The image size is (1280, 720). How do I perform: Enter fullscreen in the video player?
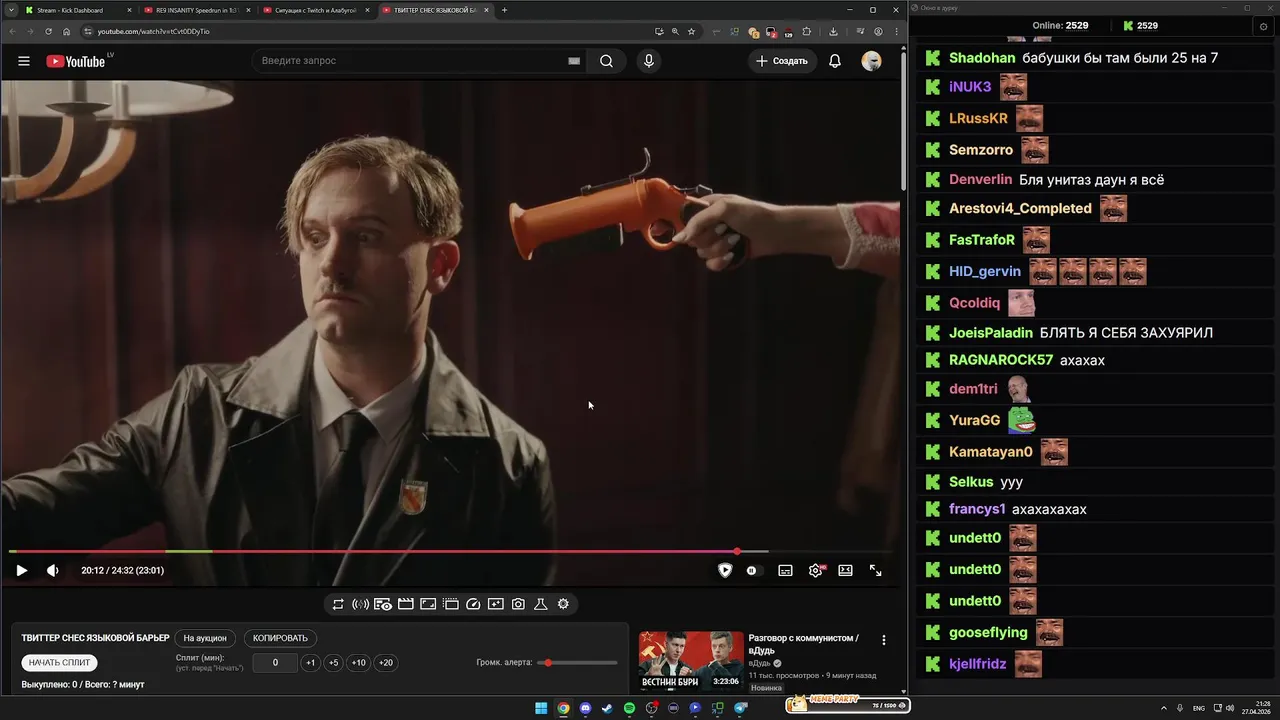pos(876,570)
